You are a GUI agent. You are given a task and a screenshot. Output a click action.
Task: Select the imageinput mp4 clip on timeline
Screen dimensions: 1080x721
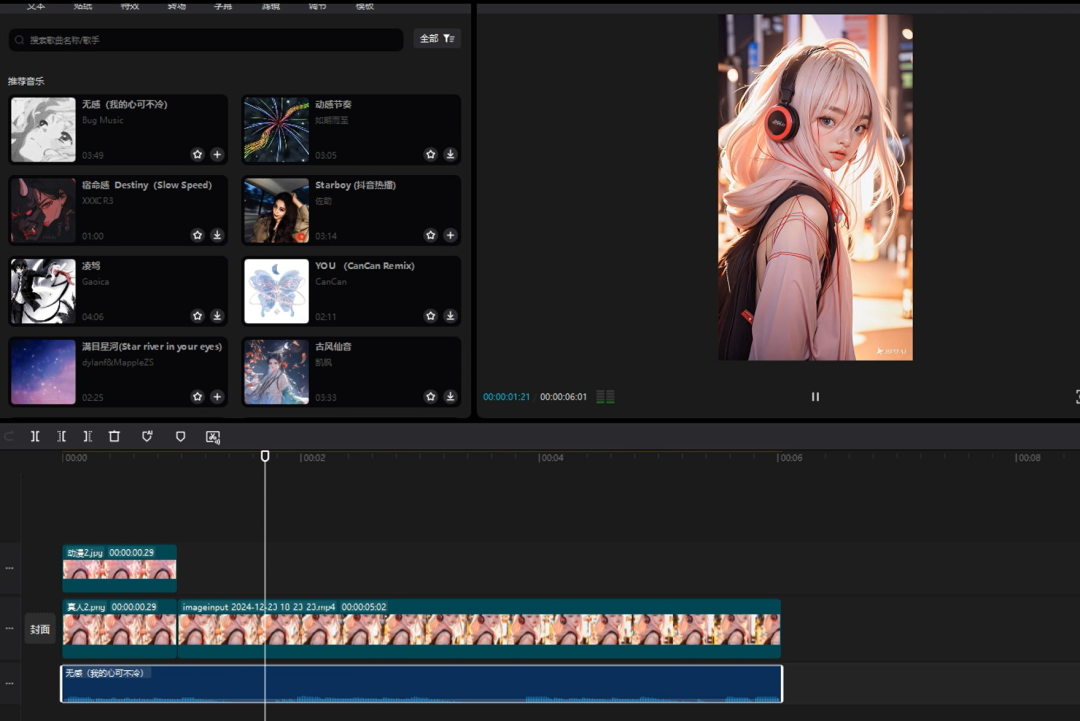[478, 629]
